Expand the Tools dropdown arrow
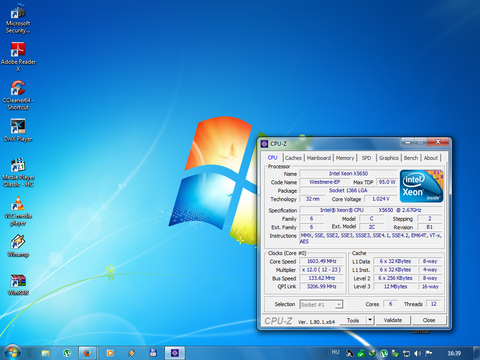 pos(370,320)
